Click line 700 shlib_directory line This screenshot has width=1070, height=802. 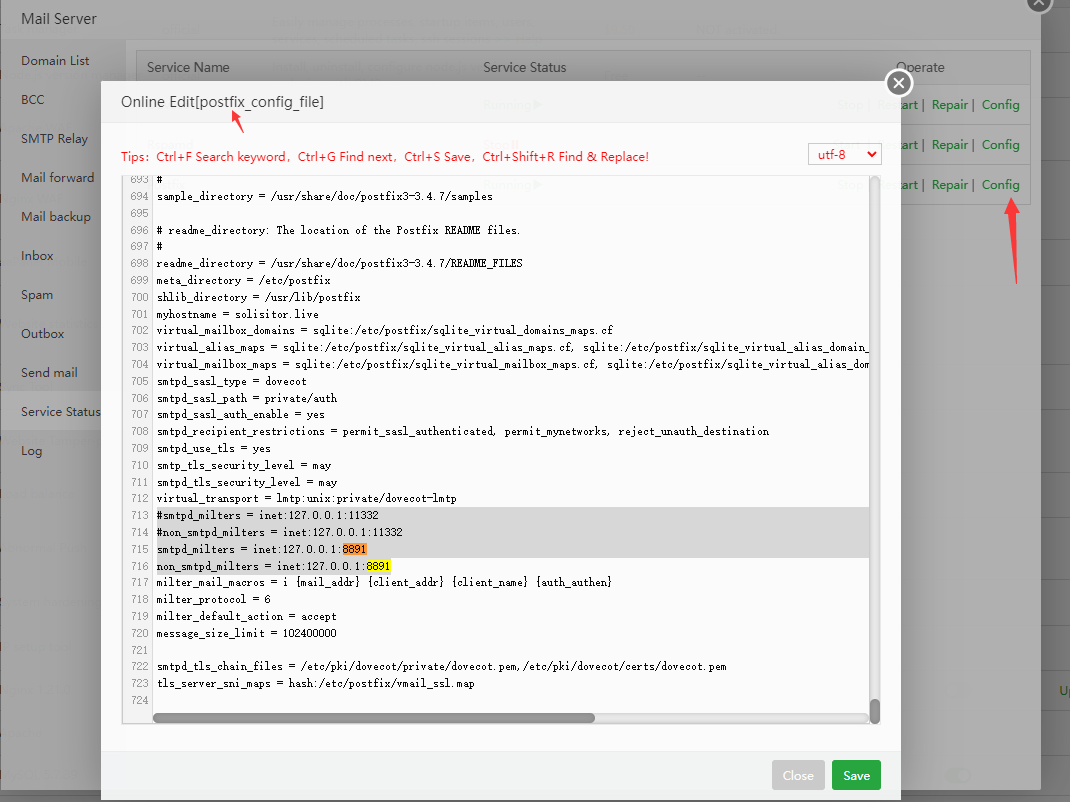259,298
